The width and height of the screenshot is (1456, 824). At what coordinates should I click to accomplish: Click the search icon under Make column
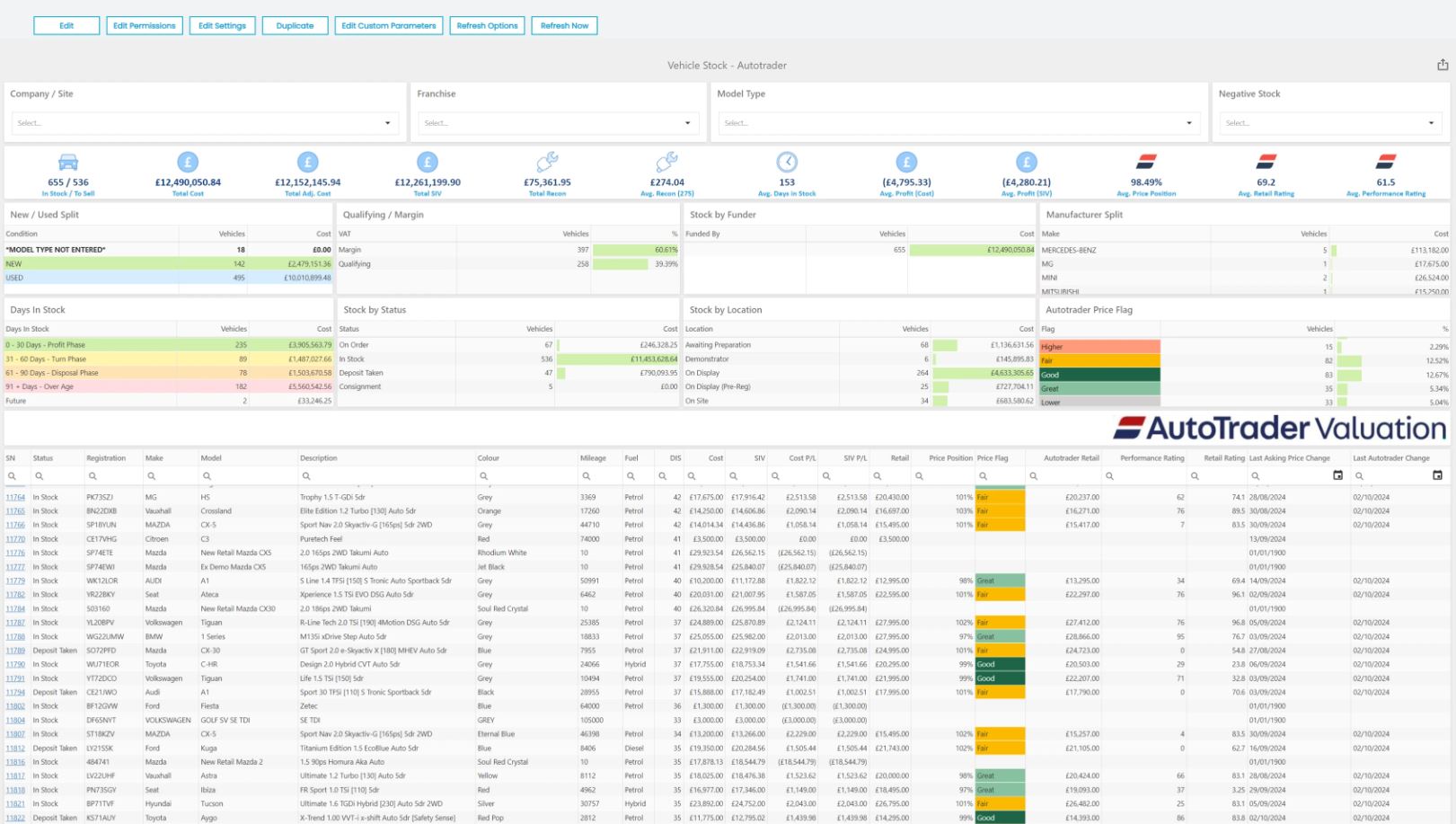(152, 476)
